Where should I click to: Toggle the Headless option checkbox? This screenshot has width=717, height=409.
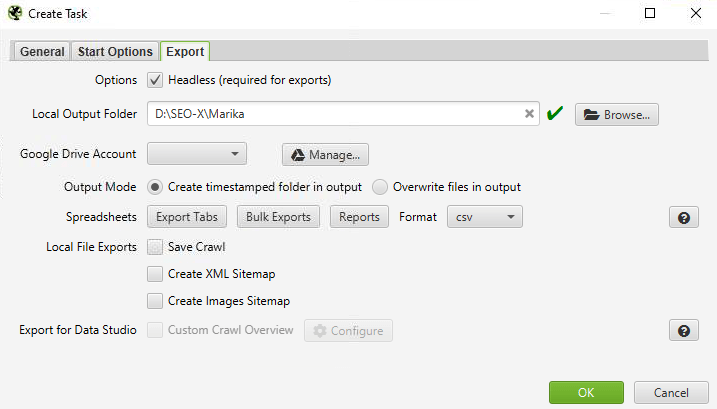[155, 80]
